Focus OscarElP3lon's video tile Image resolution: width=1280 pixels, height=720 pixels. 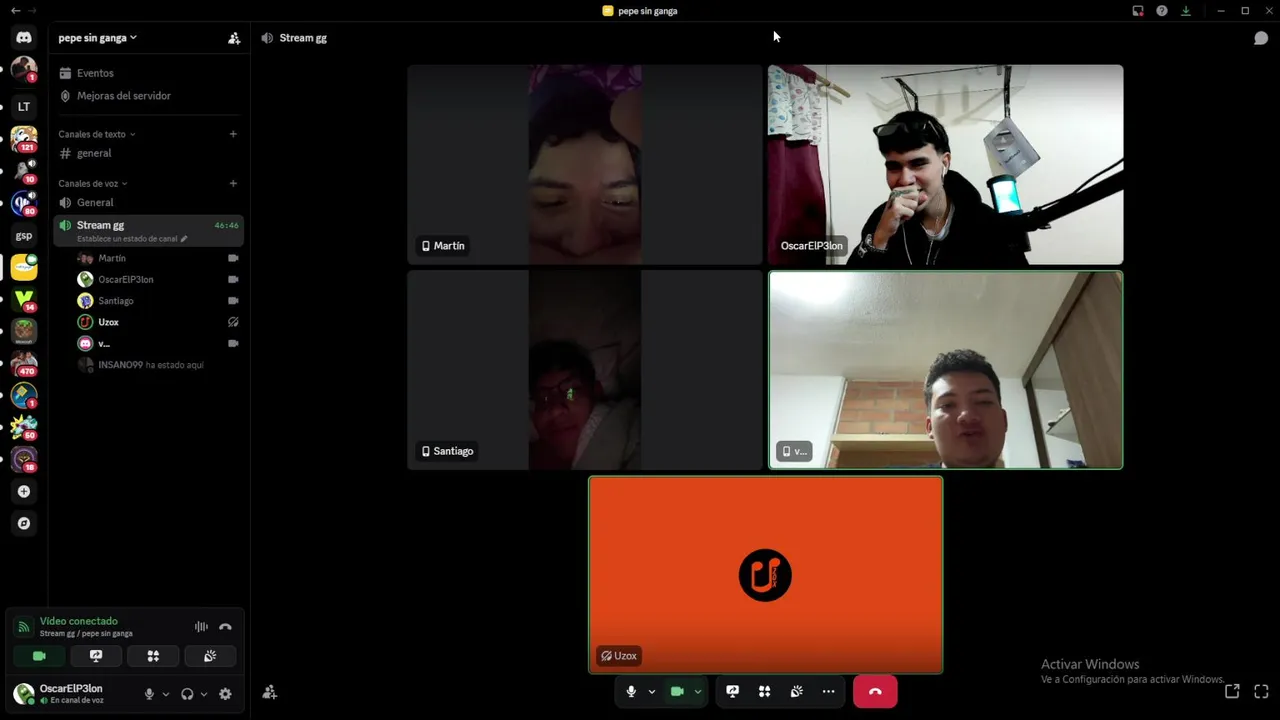pyautogui.click(x=945, y=165)
